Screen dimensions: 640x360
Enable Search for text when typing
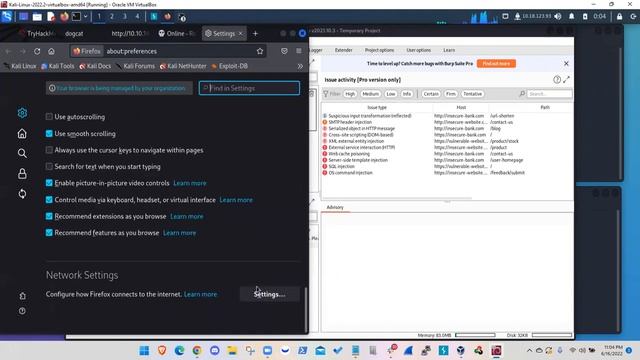[49, 167]
